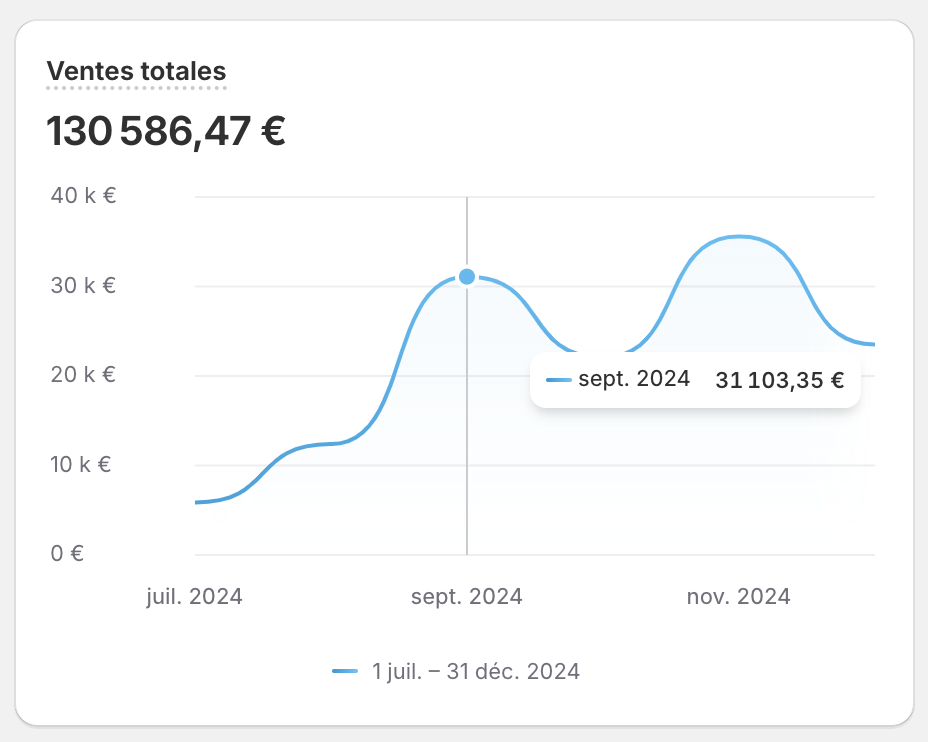Click the curve end at December
928x742 pixels.
click(872, 344)
